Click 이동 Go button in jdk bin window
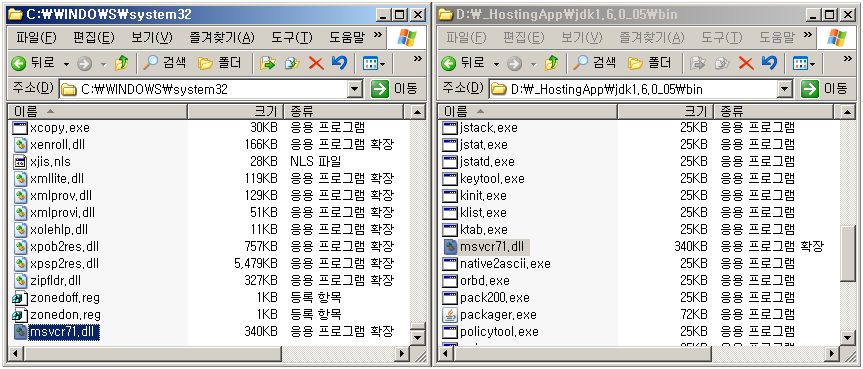Viewport: 863px width, 369px height. point(824,89)
